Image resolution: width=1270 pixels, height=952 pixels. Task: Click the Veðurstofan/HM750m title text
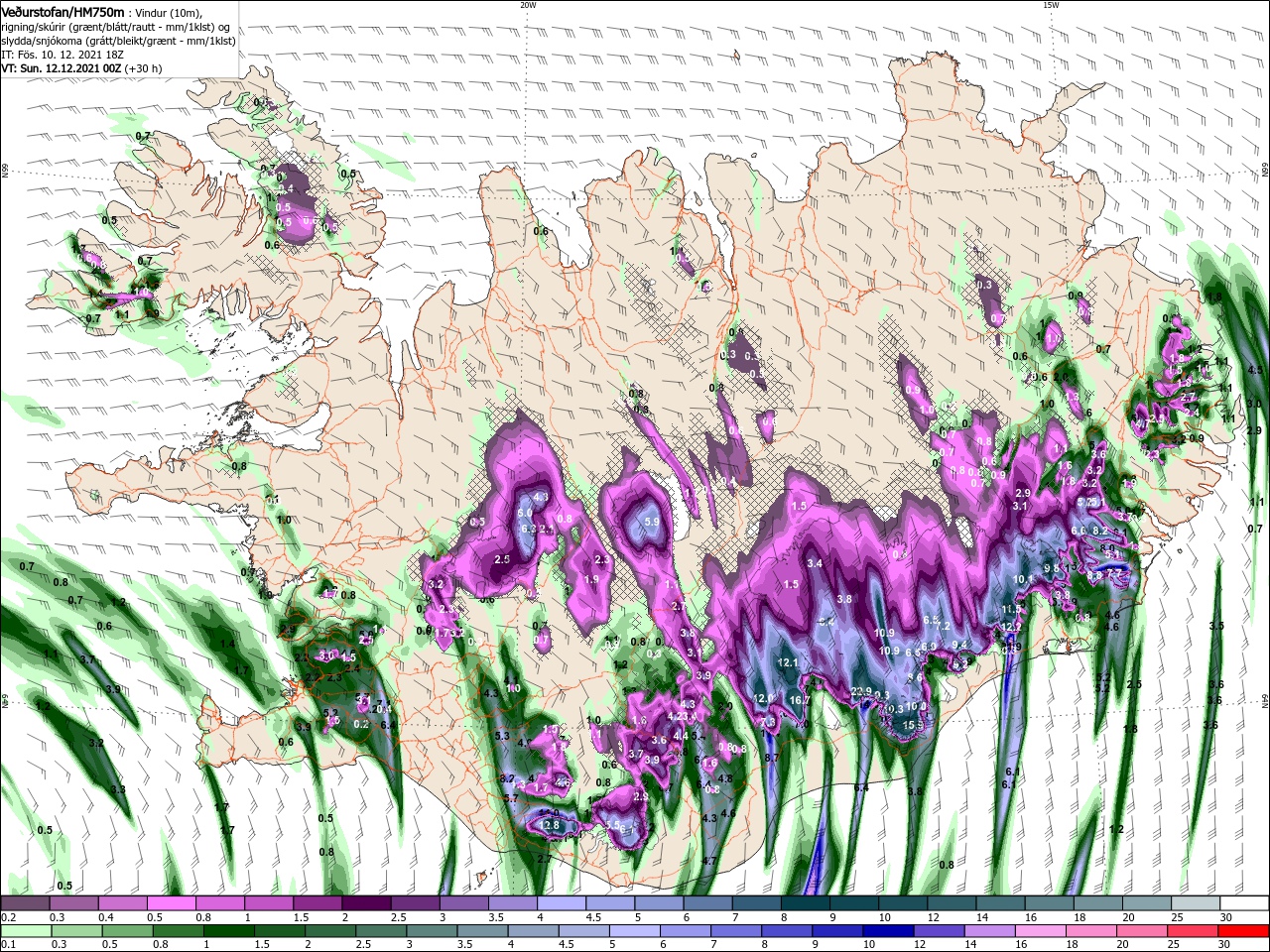[63, 11]
